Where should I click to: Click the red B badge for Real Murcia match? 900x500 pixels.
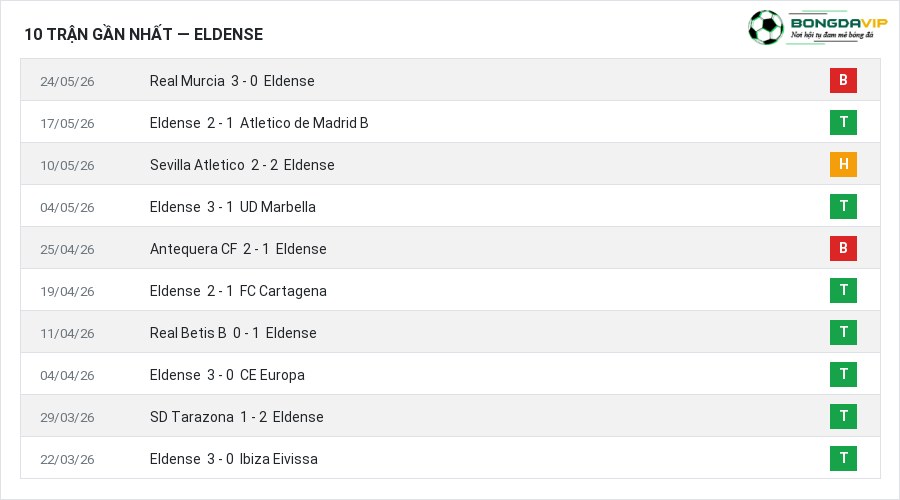click(x=843, y=80)
